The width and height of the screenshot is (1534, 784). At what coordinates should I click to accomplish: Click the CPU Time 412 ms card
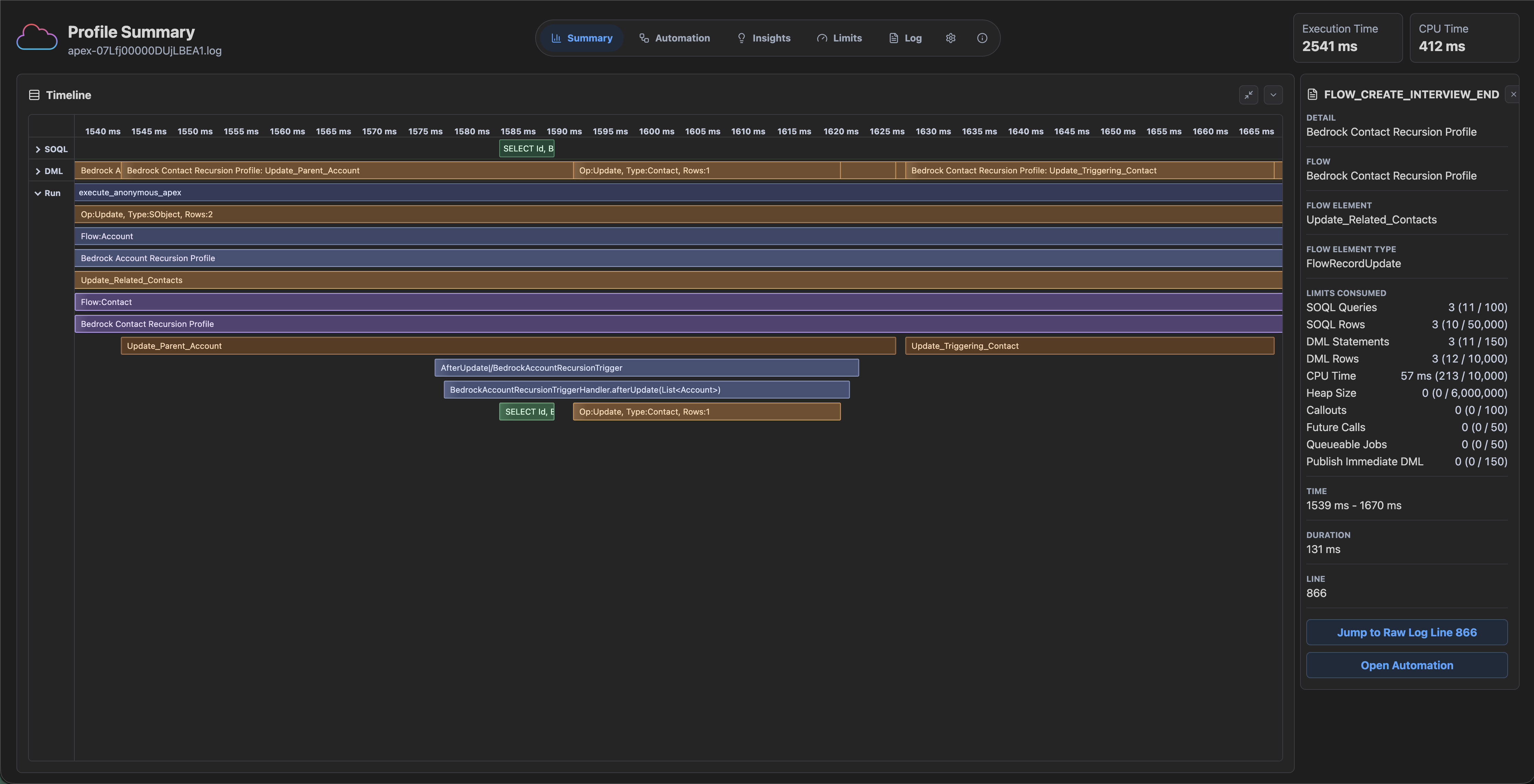pos(1464,37)
